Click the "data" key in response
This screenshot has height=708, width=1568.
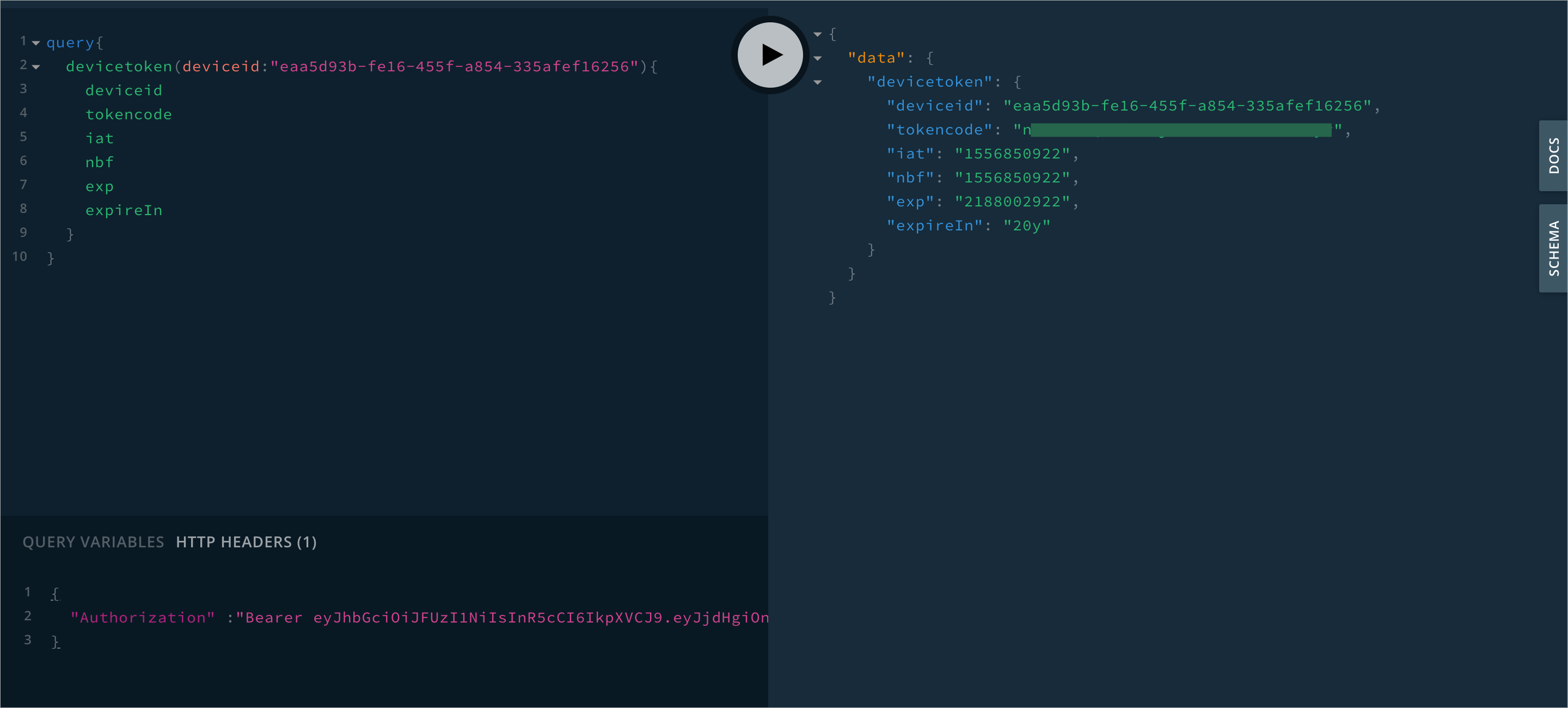[876, 58]
